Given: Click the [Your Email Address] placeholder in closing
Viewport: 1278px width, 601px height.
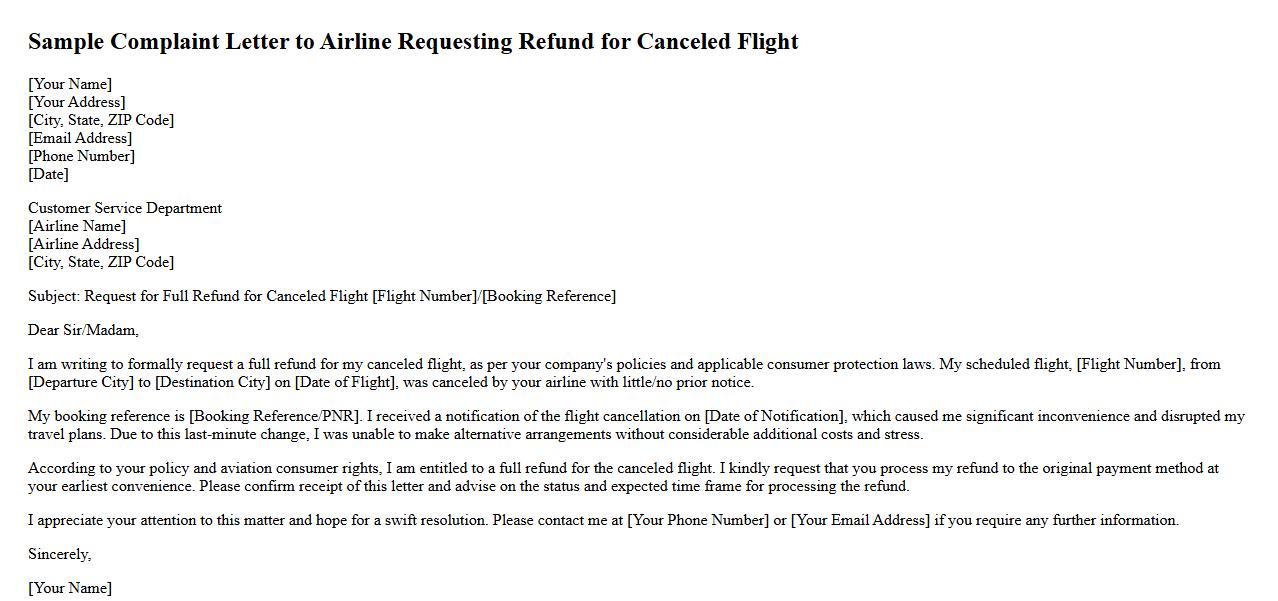Looking at the screenshot, I should 860,520.
